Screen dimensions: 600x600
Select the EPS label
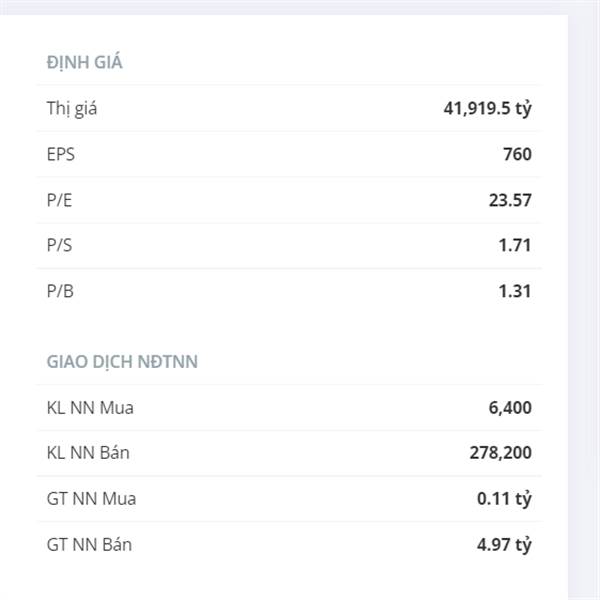(60, 154)
